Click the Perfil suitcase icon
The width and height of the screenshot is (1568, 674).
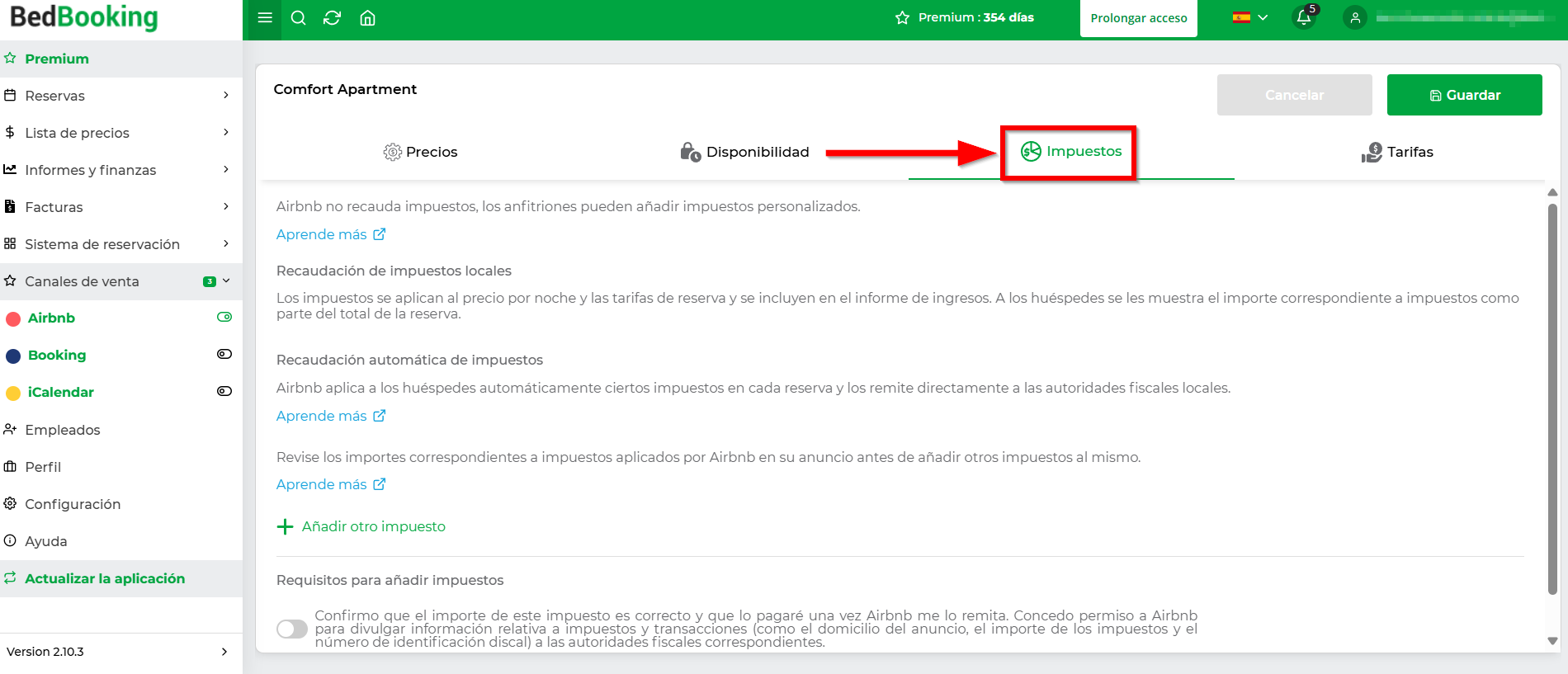10,466
